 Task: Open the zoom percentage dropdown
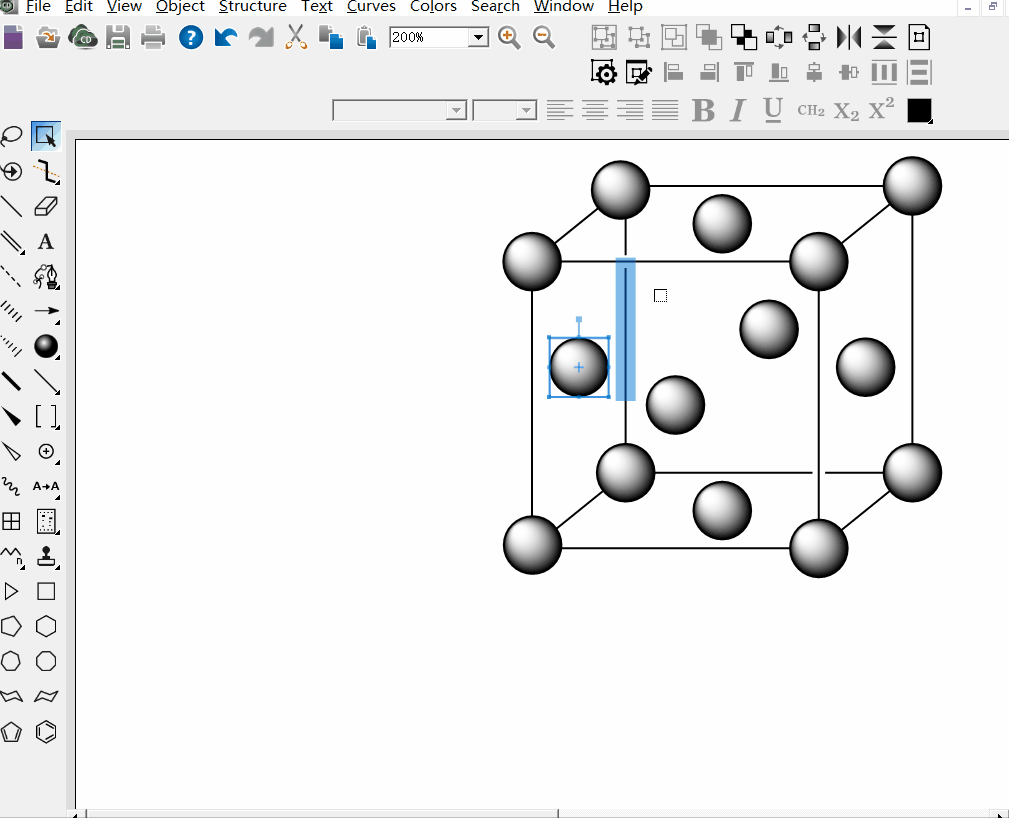[x=477, y=37]
